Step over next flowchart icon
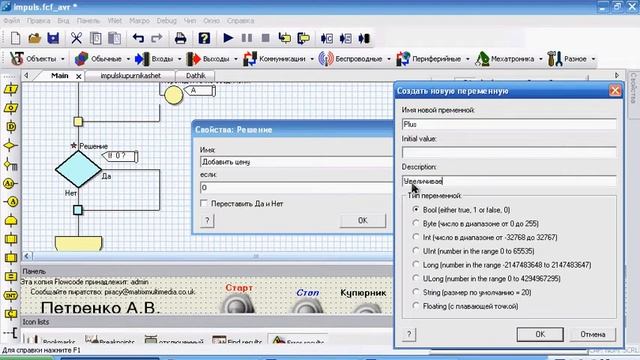The height and width of the screenshot is (360, 640). click(304, 38)
